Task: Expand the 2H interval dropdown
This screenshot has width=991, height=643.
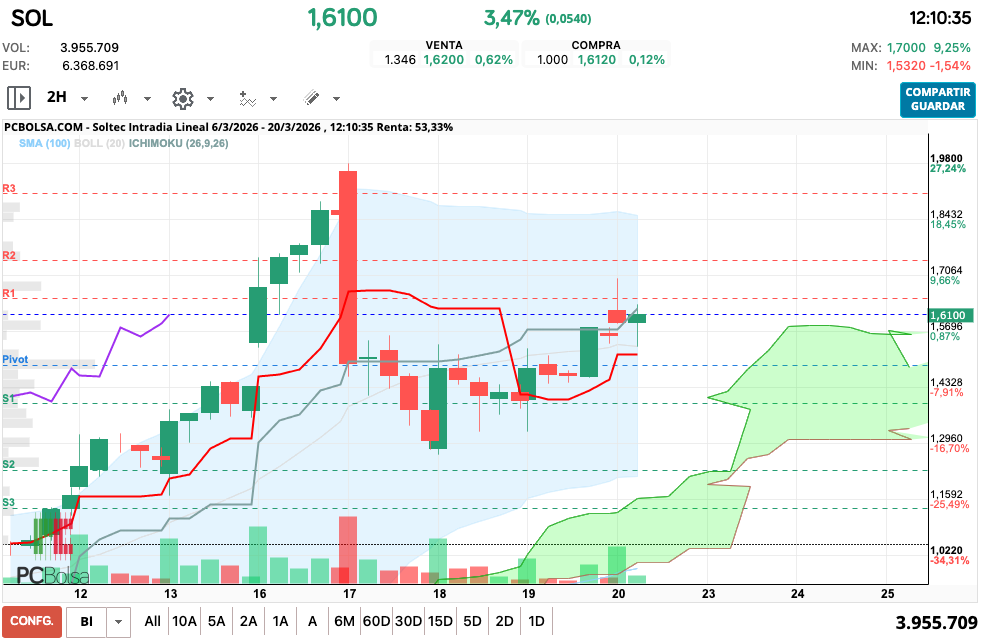Action: [84, 99]
